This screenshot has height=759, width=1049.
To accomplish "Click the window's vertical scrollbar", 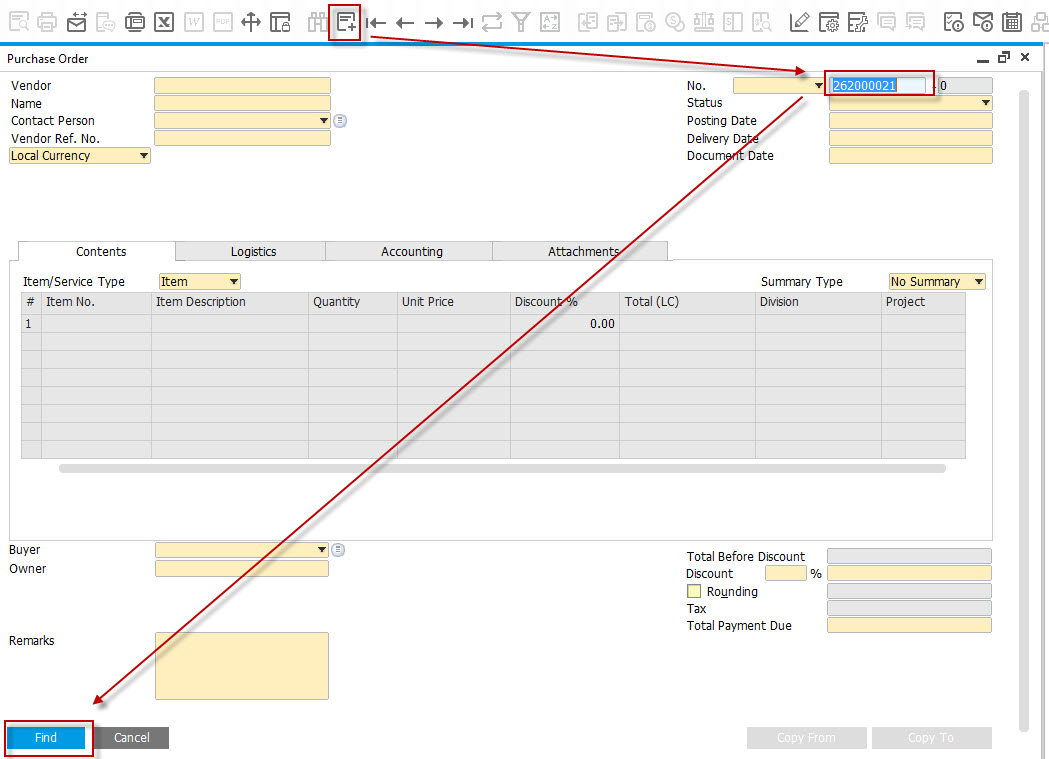I will (1024, 410).
